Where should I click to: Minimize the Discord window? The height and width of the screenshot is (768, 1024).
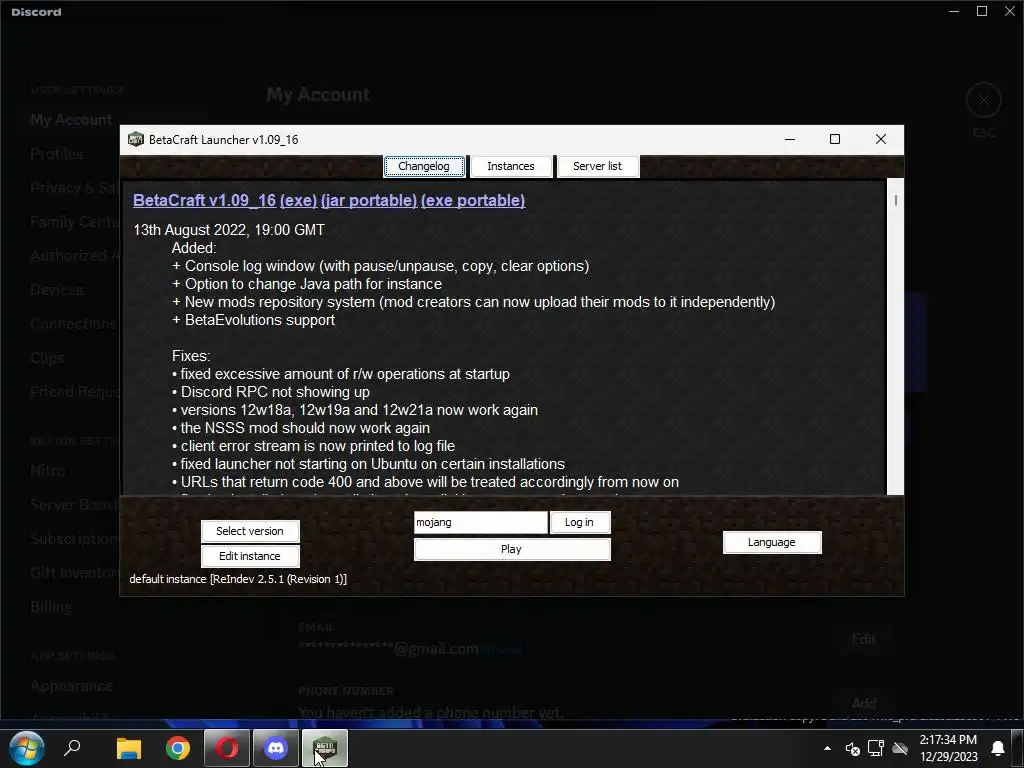(x=954, y=11)
